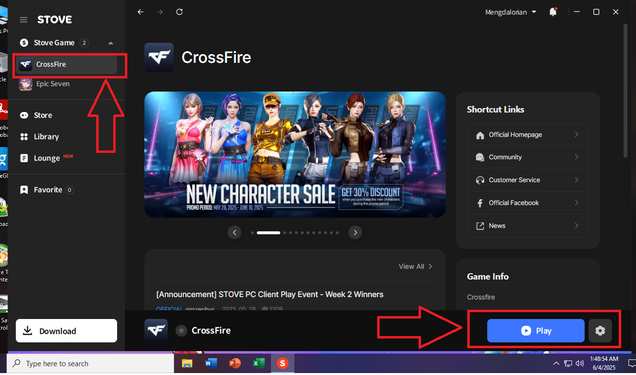636x375 pixels.
Task: Toggle favorite star beside CrossFire in bottom bar
Action: tap(181, 330)
